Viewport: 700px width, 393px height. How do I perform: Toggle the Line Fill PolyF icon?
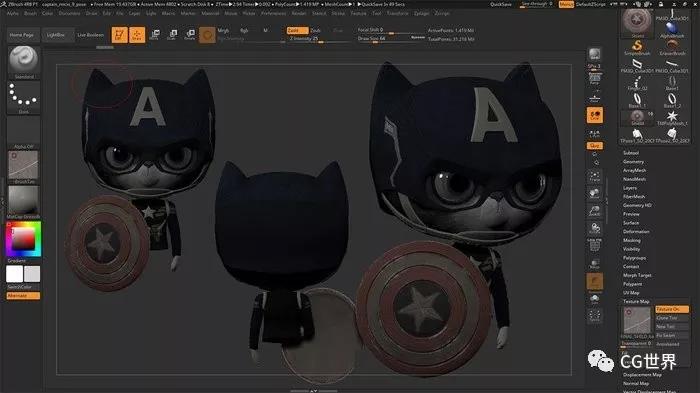point(594,245)
